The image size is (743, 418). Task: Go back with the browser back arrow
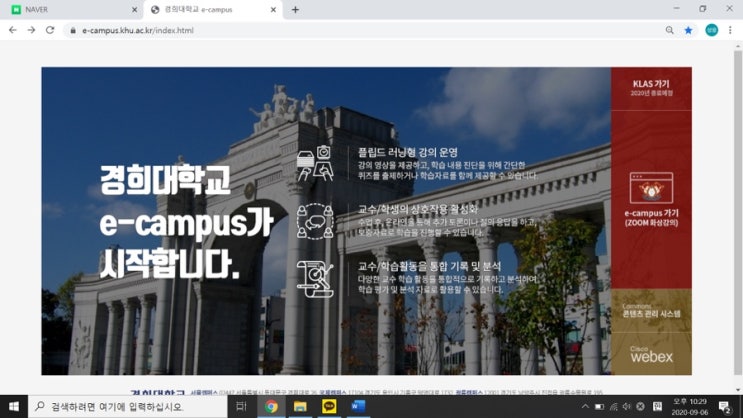(13, 30)
